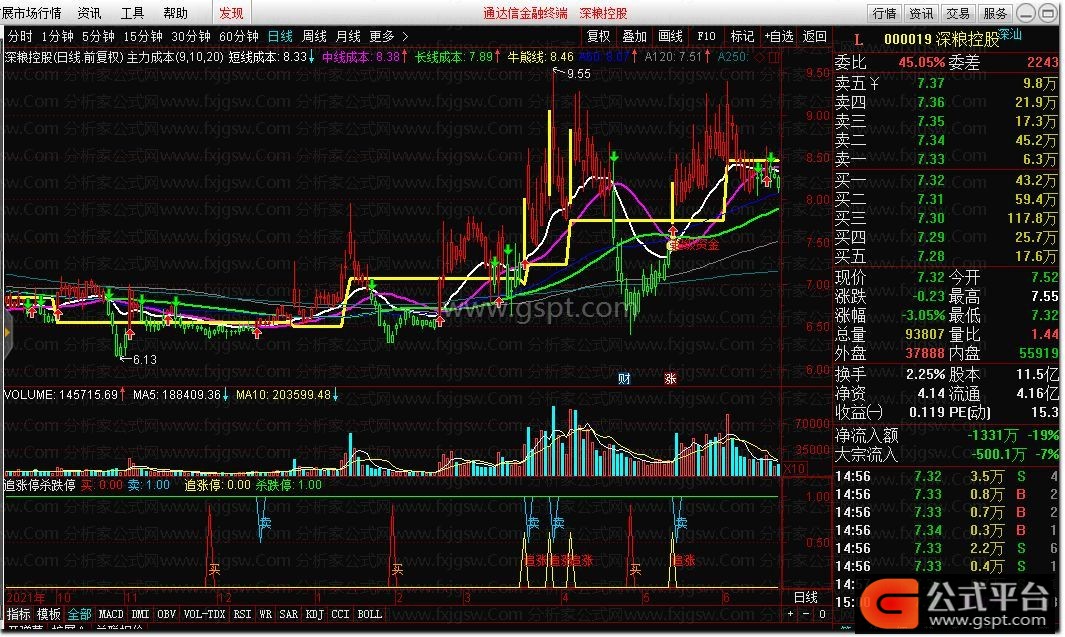Click the 大宗流入 row
The width and height of the screenshot is (1065, 637).
pyautogui.click(x=947, y=454)
